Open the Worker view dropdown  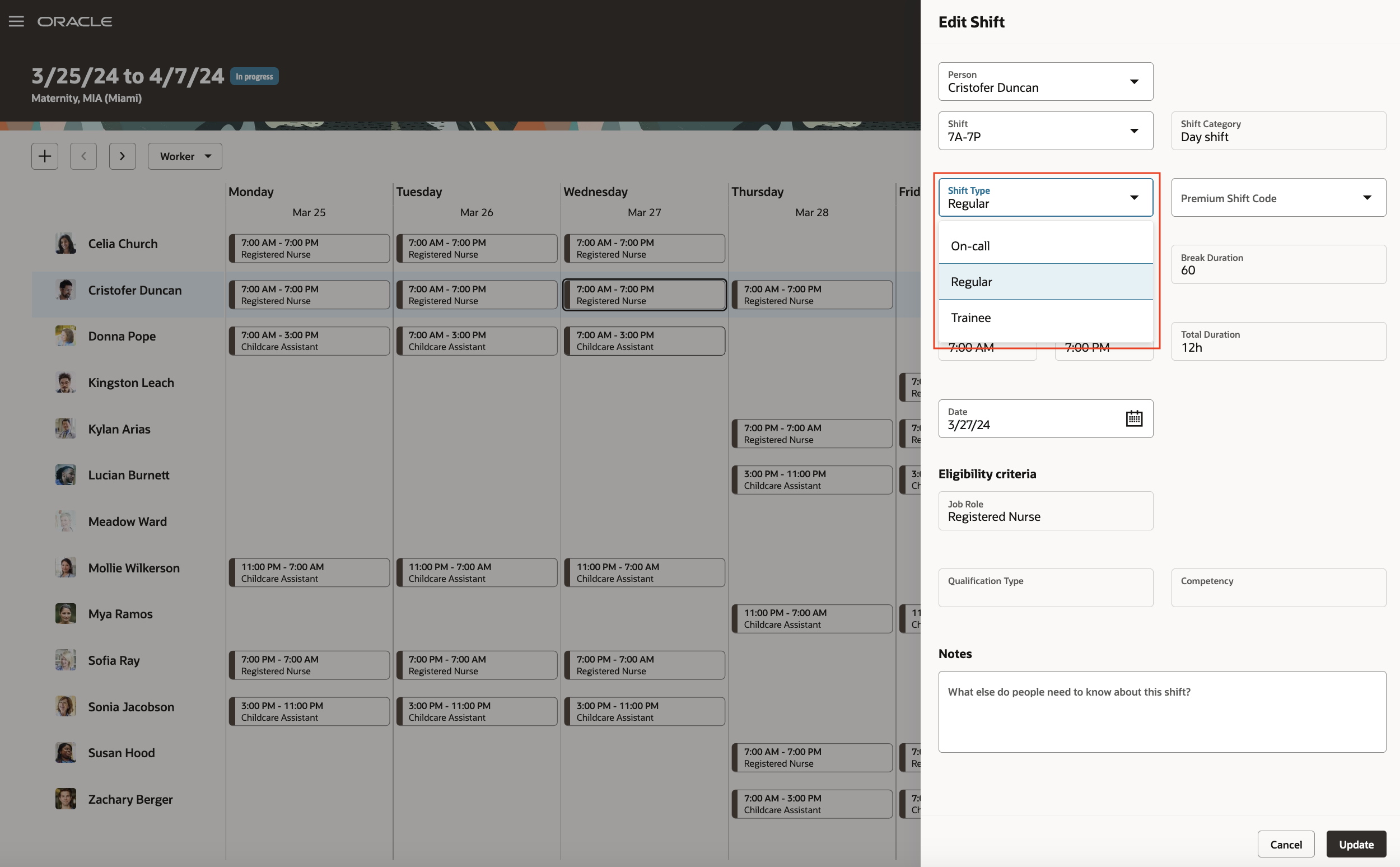[185, 156]
